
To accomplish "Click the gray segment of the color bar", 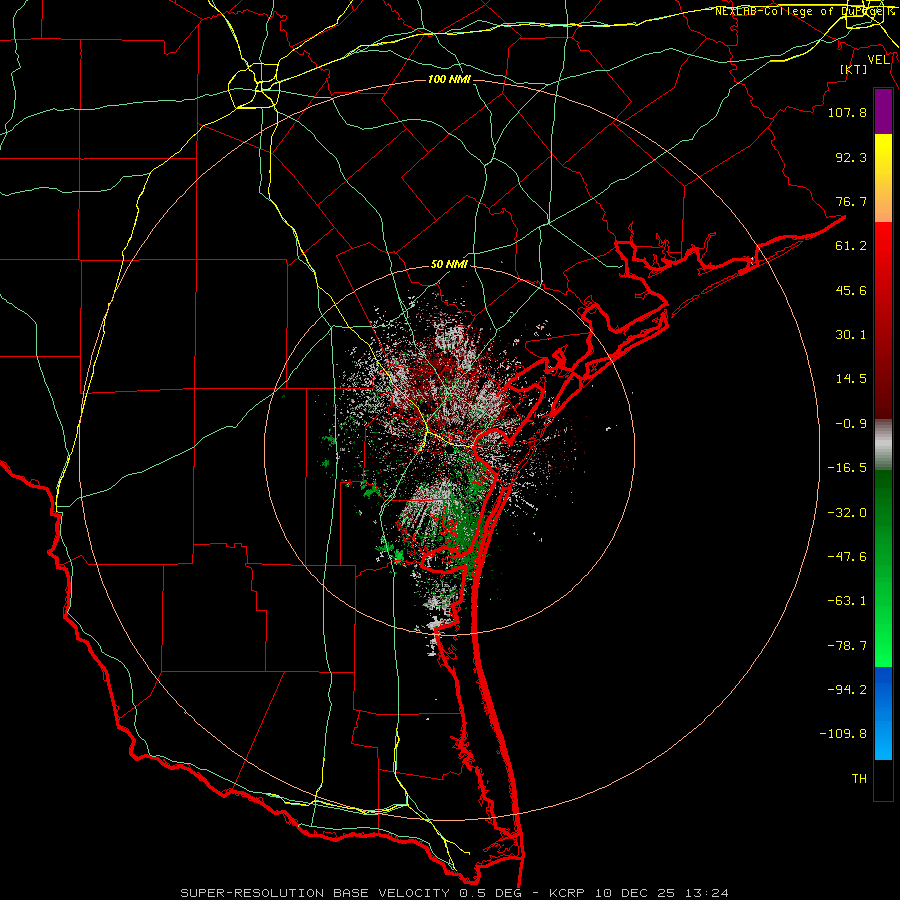I will [883, 445].
